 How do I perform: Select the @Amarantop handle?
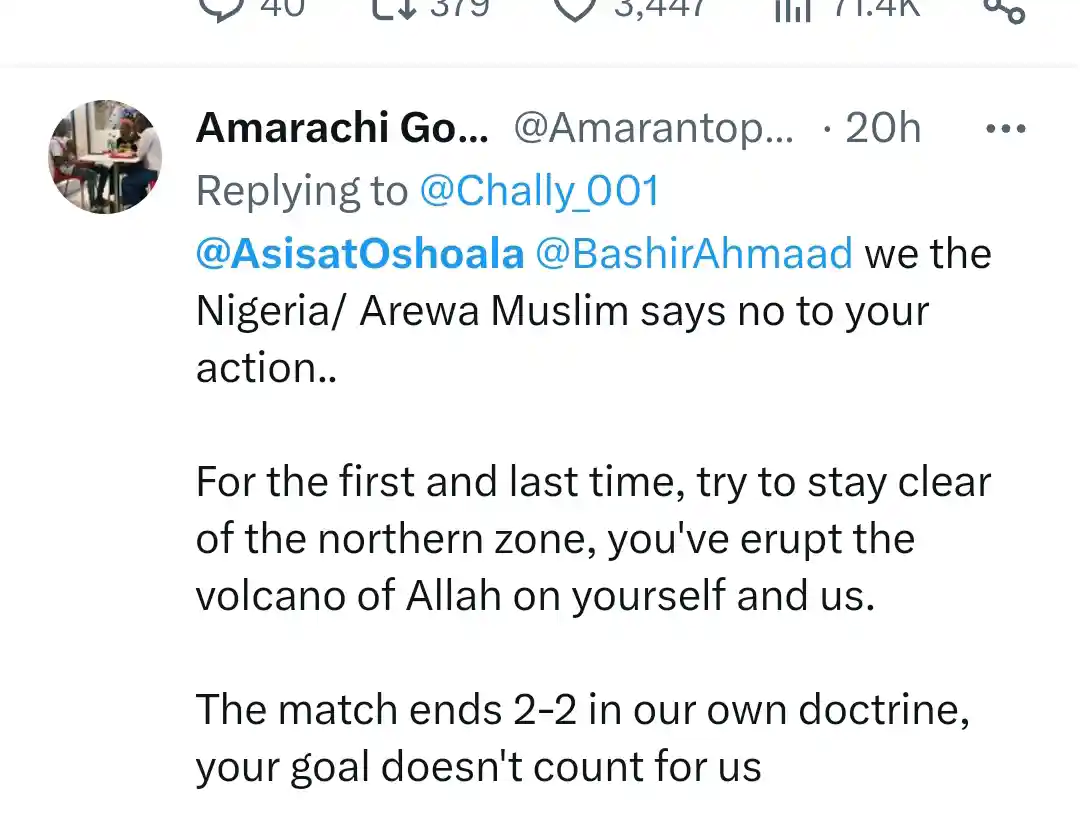[x=654, y=128]
